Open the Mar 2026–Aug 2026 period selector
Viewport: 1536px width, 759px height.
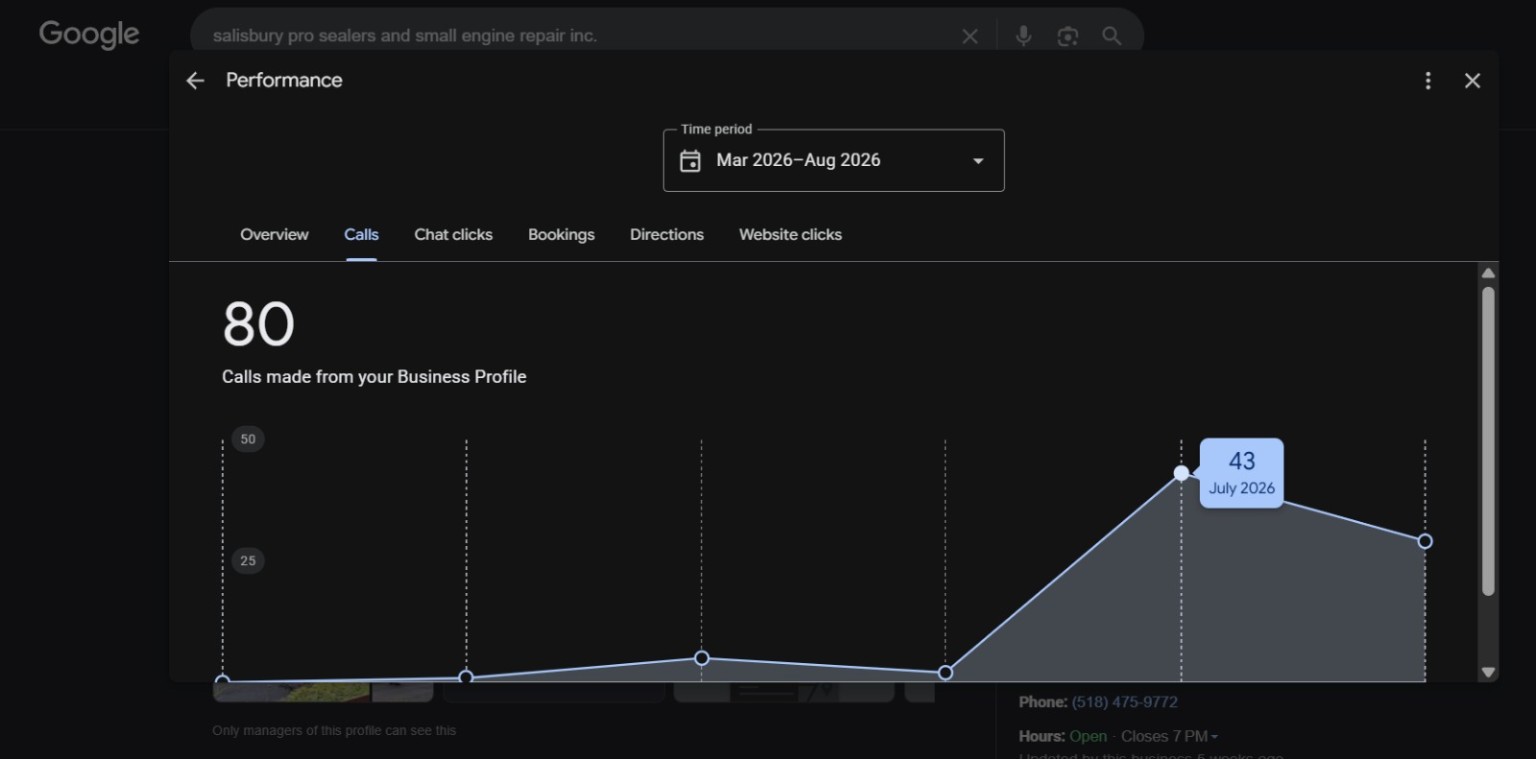click(x=833, y=160)
